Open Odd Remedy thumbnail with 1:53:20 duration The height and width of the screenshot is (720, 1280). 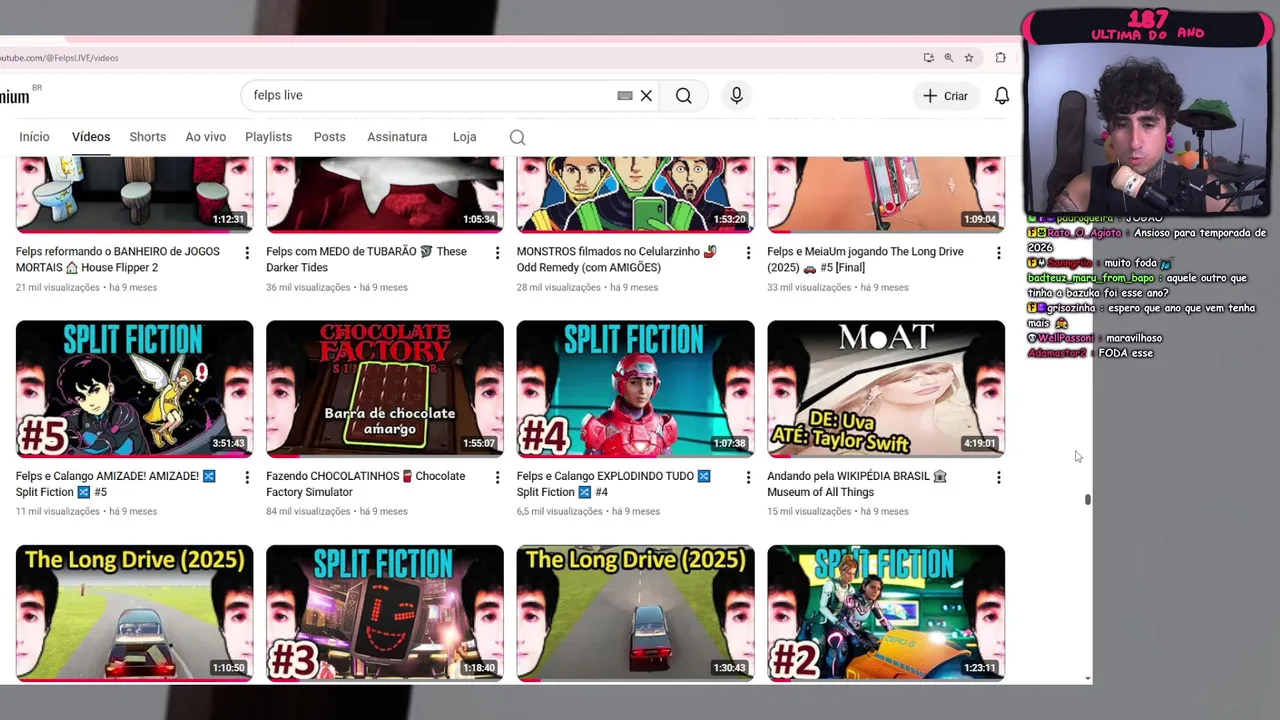(635, 194)
